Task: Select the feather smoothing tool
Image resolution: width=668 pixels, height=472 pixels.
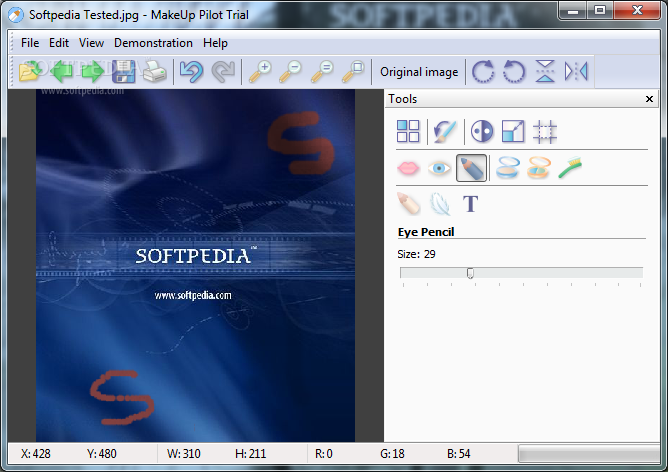Action: pyautogui.click(x=440, y=204)
